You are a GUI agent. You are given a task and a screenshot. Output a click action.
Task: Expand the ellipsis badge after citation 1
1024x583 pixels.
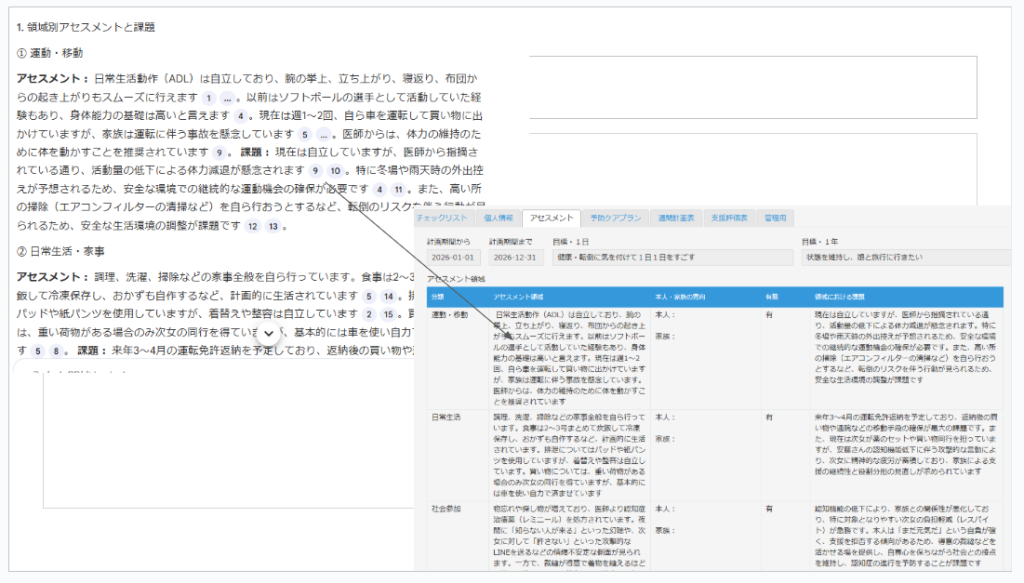(x=228, y=98)
